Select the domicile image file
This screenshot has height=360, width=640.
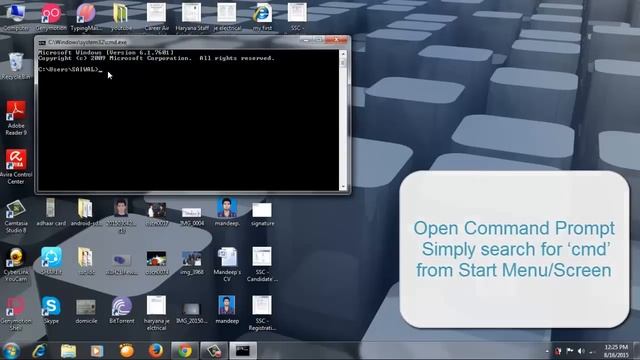[86, 311]
